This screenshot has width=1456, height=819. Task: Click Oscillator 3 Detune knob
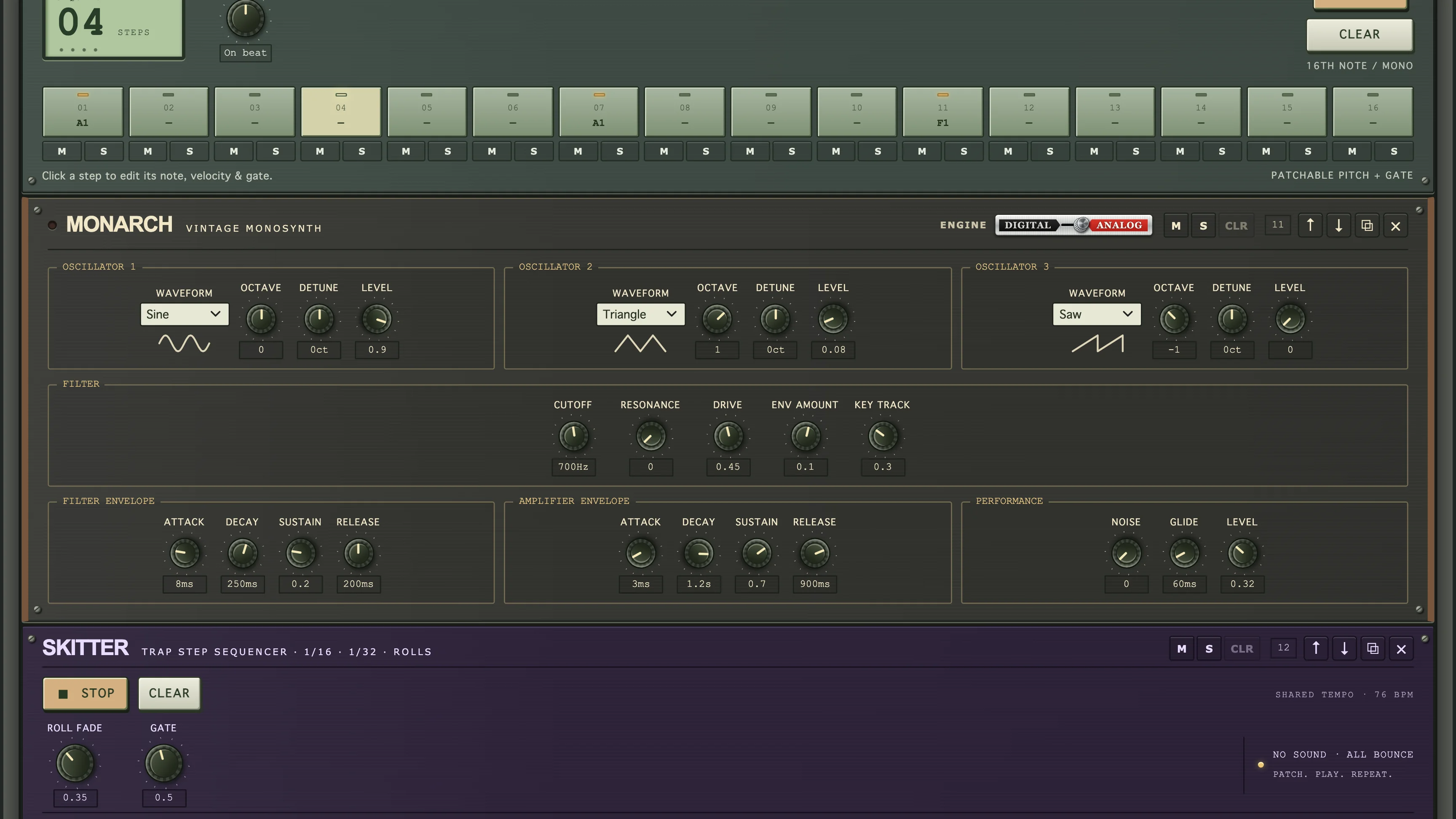coord(1231,319)
